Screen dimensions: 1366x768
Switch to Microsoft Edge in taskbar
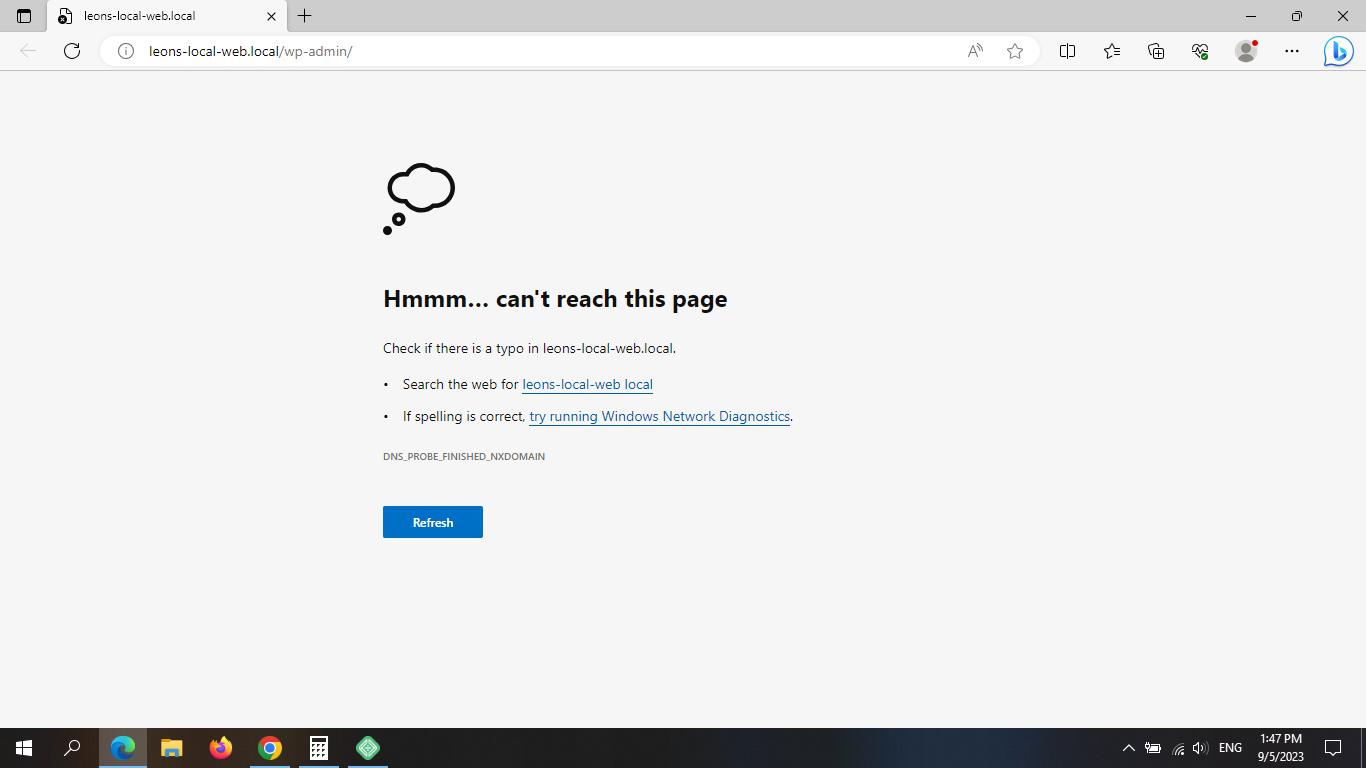(x=123, y=748)
